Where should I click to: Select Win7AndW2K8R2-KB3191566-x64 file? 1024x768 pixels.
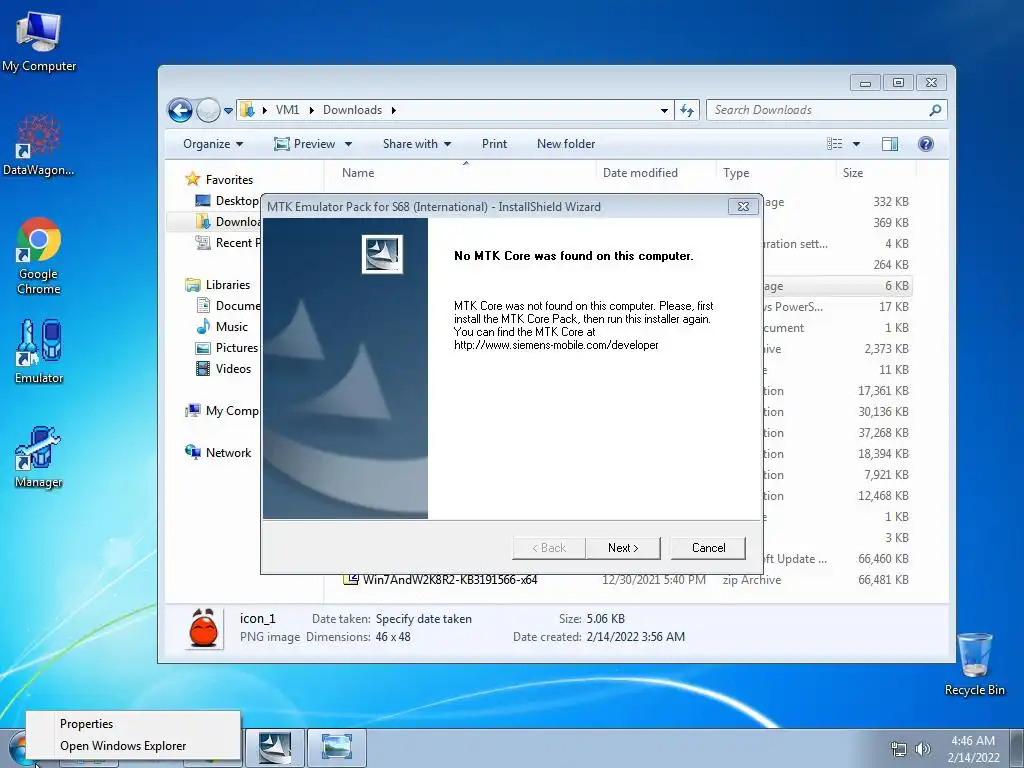[450, 579]
